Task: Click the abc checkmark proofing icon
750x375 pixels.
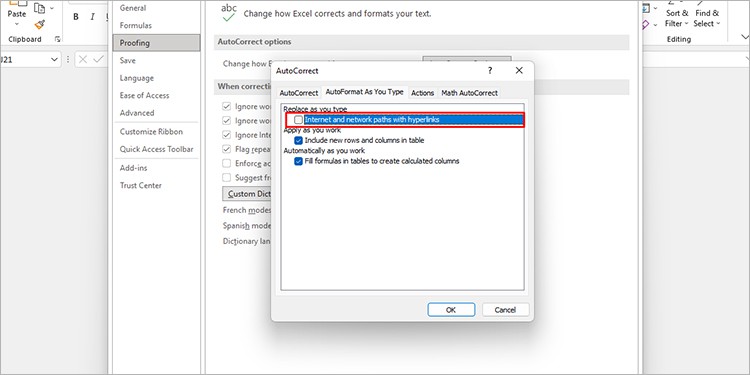Action: (229, 13)
